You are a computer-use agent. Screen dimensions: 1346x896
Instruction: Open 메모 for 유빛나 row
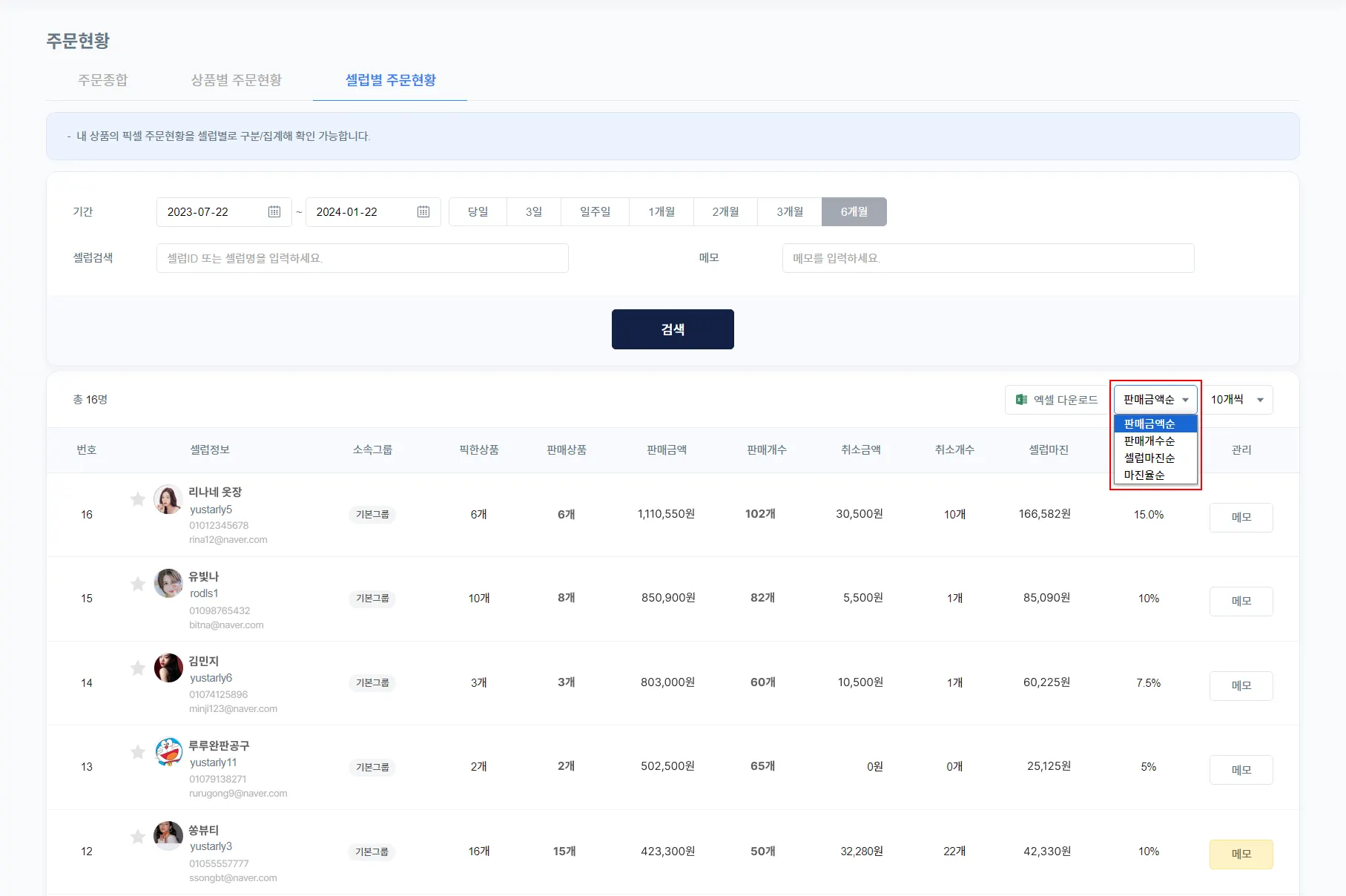point(1241,602)
